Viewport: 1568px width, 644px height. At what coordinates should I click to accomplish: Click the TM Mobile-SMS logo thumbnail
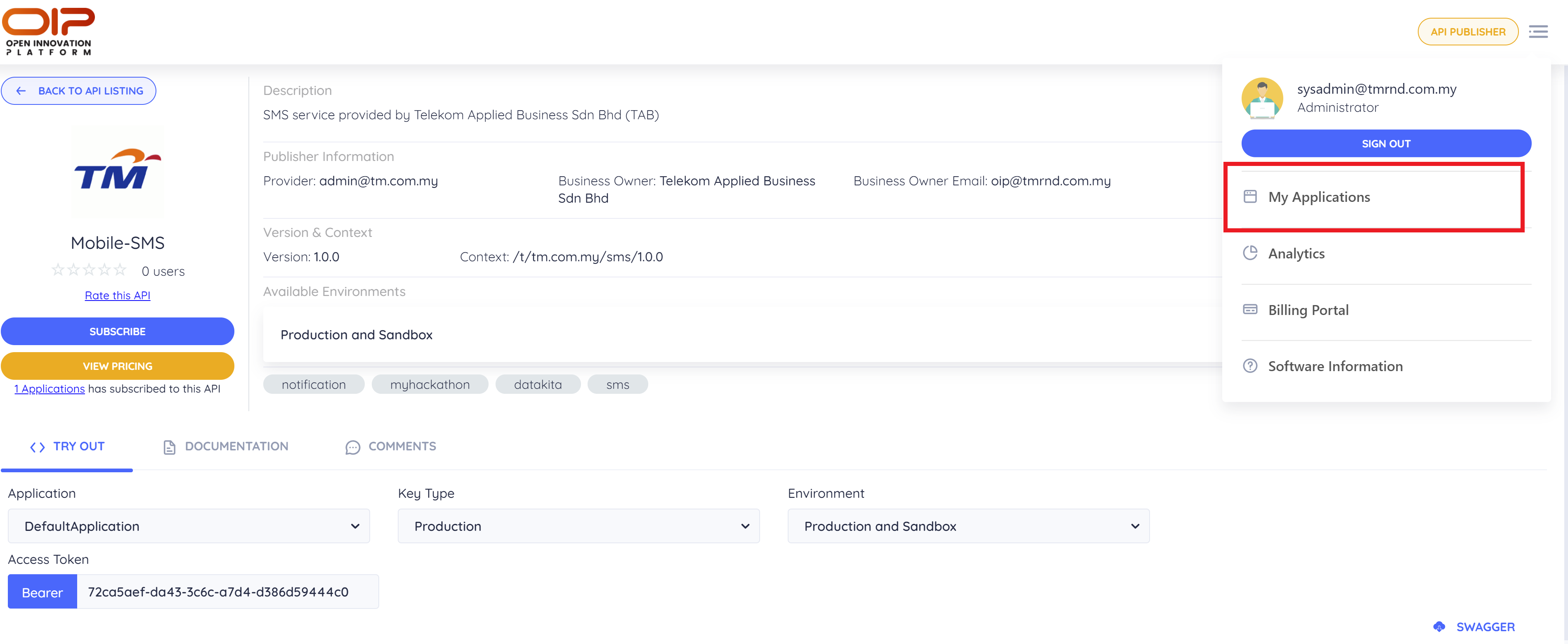[118, 172]
